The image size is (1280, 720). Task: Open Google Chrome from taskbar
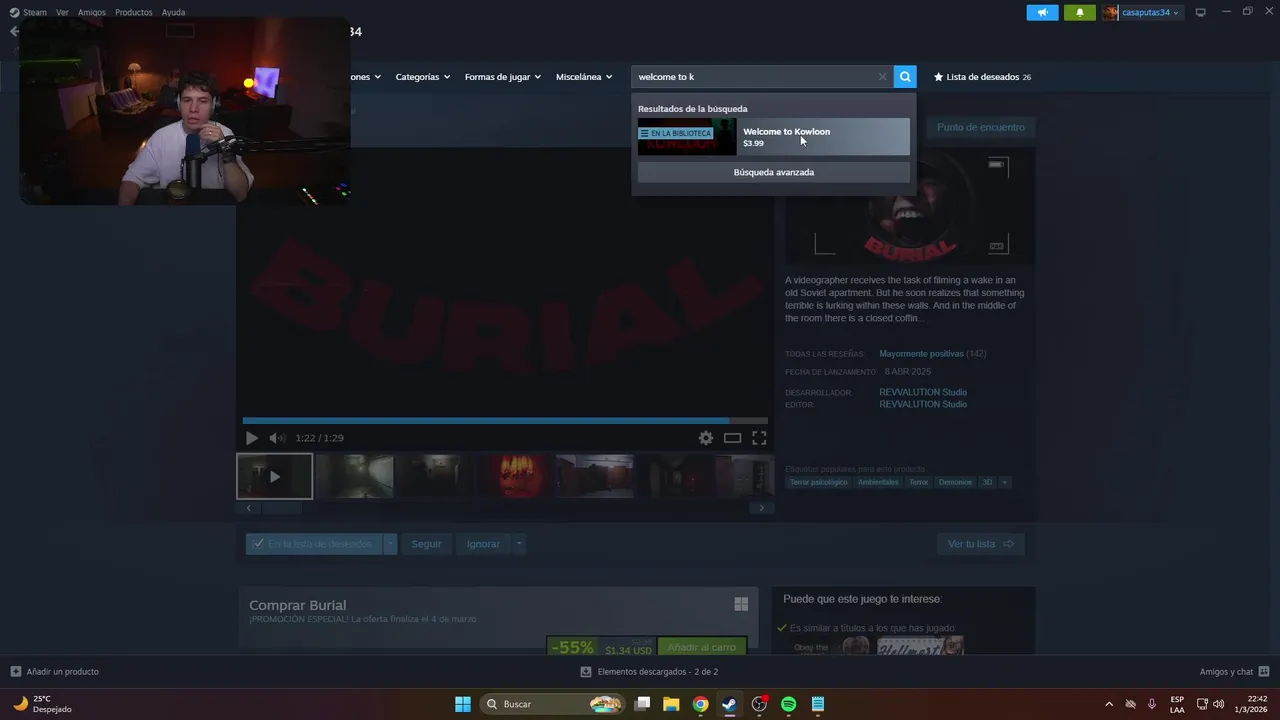pos(701,704)
